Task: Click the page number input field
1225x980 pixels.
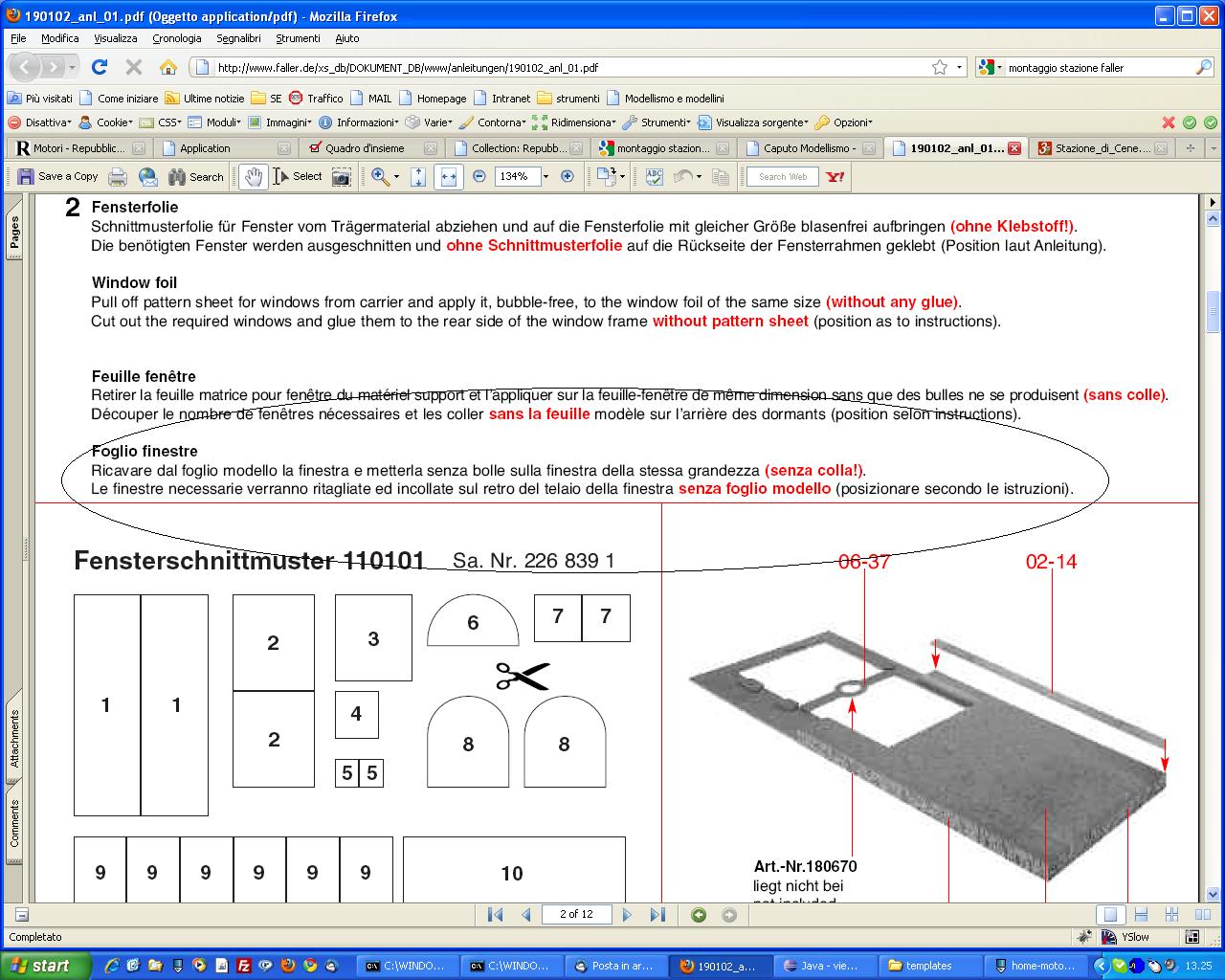Action: click(576, 915)
